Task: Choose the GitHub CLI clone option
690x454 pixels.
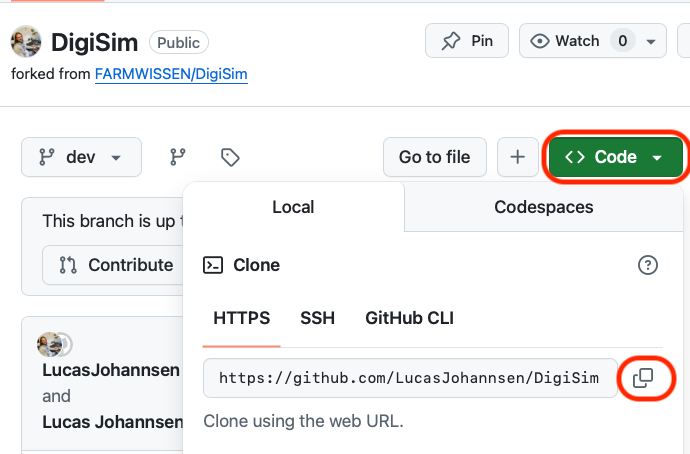Action: click(x=409, y=319)
